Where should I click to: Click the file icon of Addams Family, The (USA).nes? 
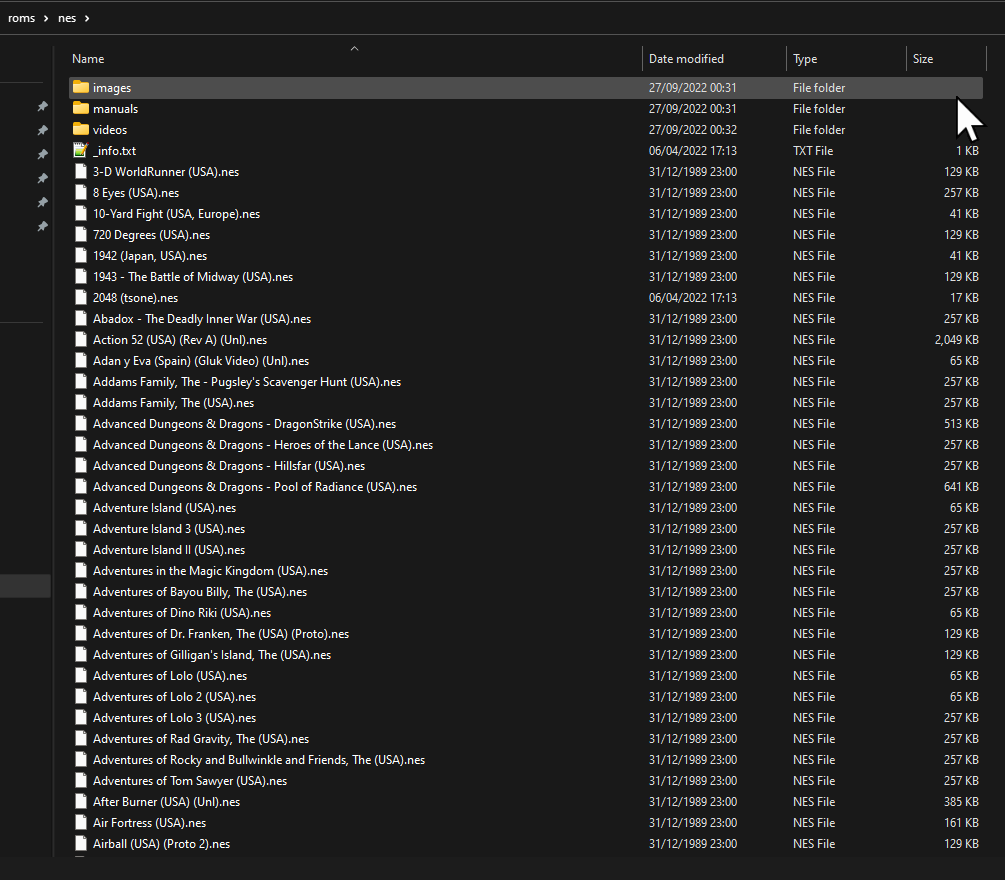pos(81,403)
